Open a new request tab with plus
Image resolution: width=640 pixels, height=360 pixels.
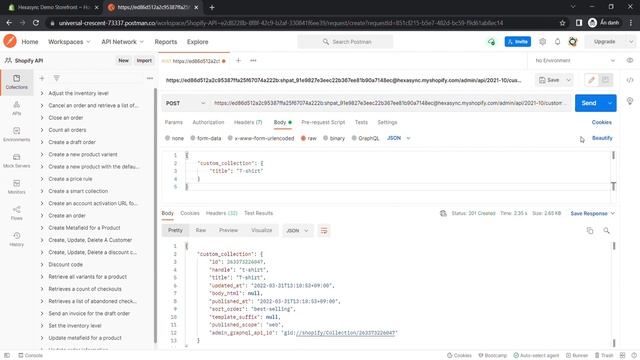238,60
